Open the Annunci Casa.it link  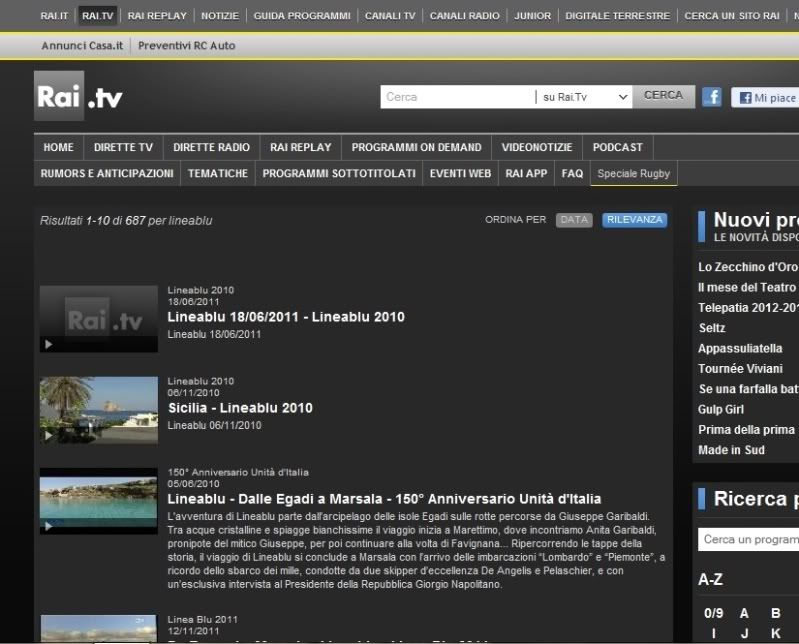point(83,46)
